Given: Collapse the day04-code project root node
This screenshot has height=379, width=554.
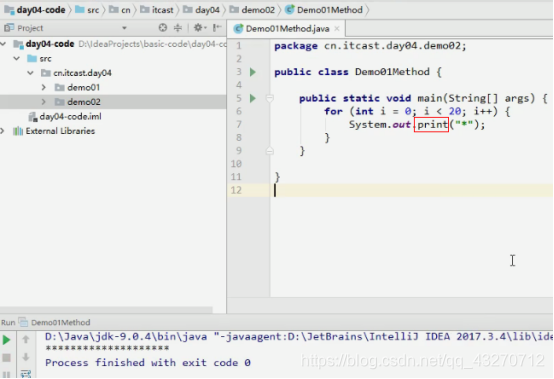Looking at the screenshot, I should [4, 44].
